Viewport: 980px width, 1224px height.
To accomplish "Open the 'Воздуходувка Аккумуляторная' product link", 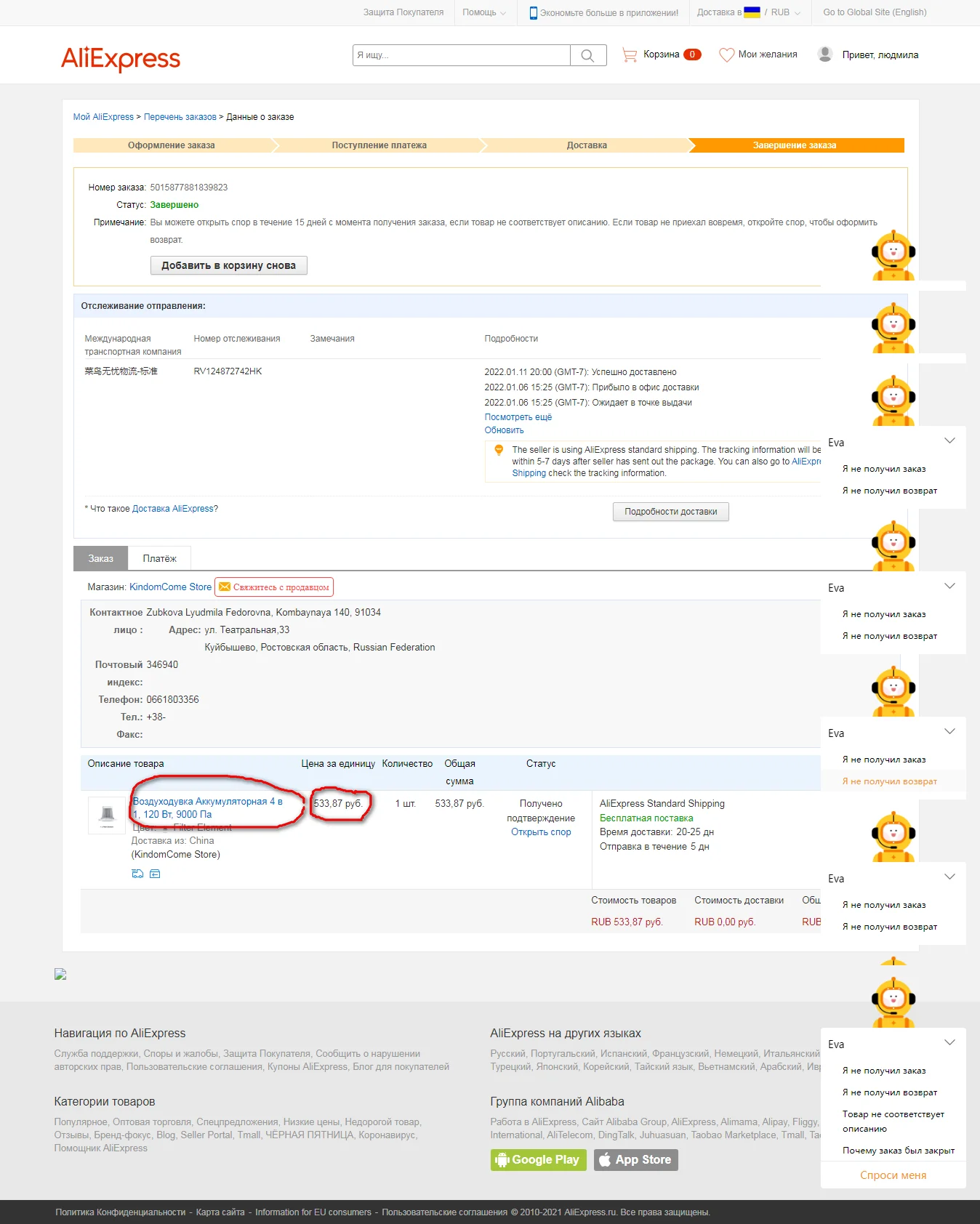I will coord(207,808).
